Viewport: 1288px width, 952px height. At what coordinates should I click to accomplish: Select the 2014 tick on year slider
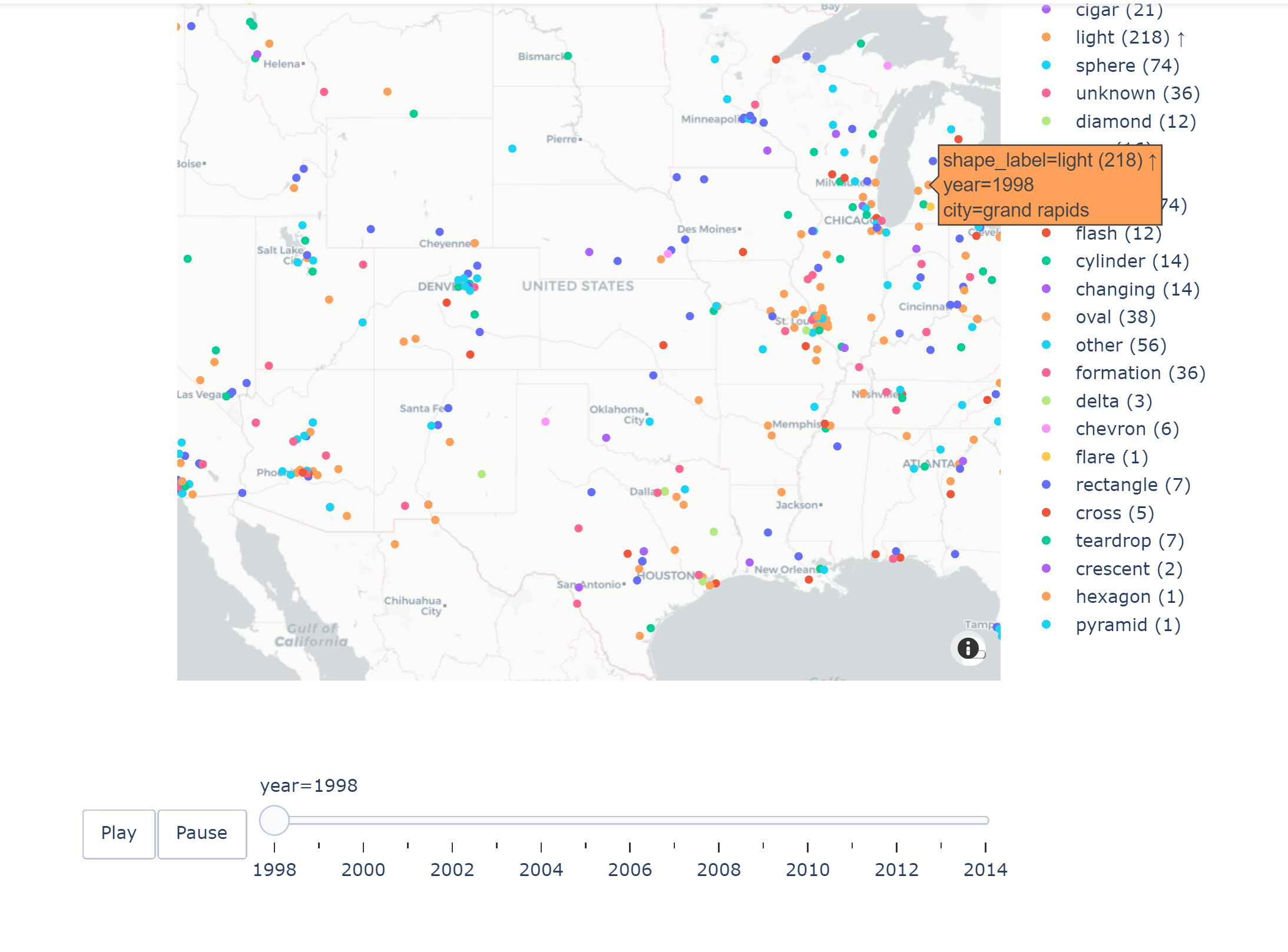tap(985, 847)
